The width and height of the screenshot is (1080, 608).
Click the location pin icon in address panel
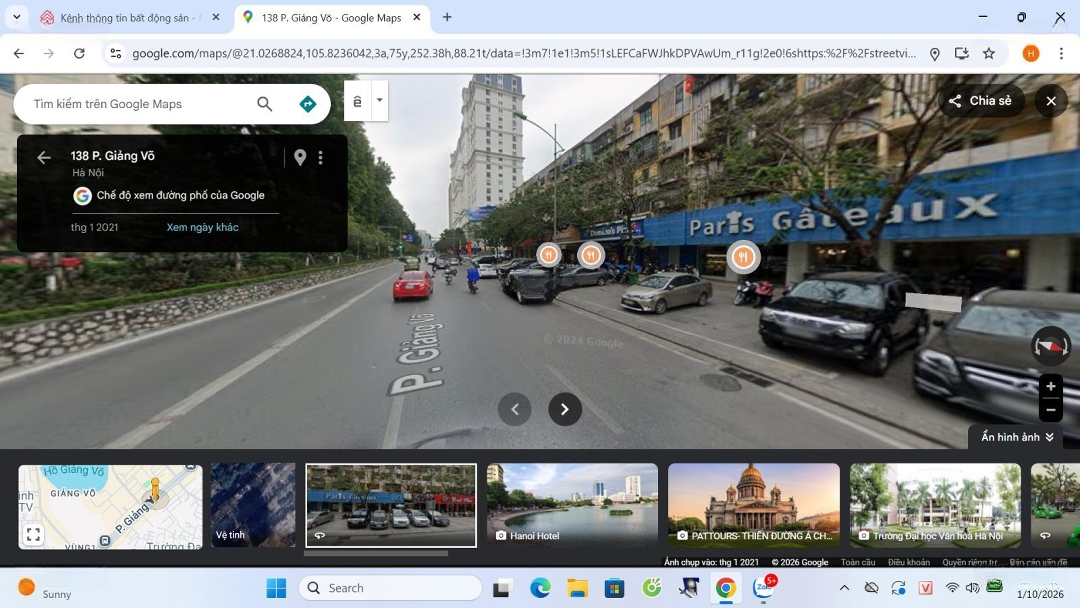click(x=299, y=157)
